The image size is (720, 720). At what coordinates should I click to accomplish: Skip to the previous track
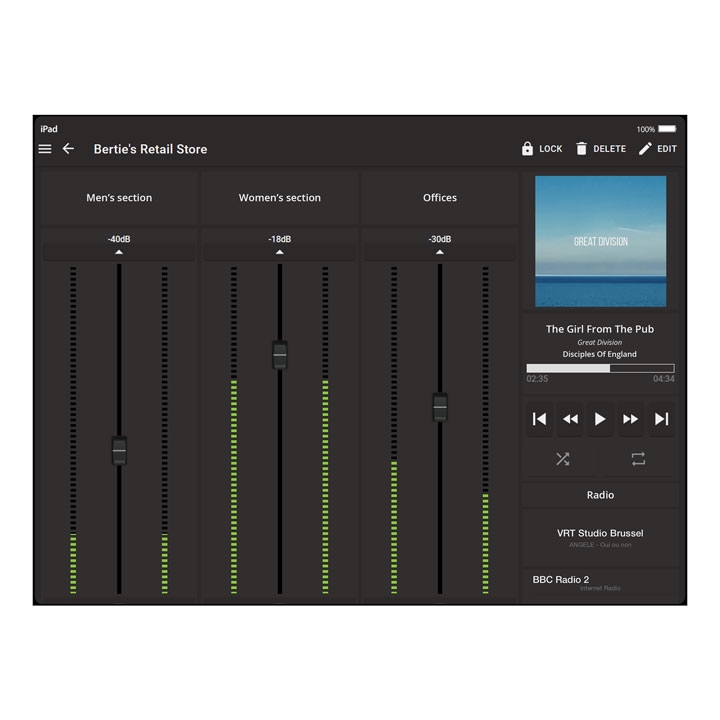point(540,419)
